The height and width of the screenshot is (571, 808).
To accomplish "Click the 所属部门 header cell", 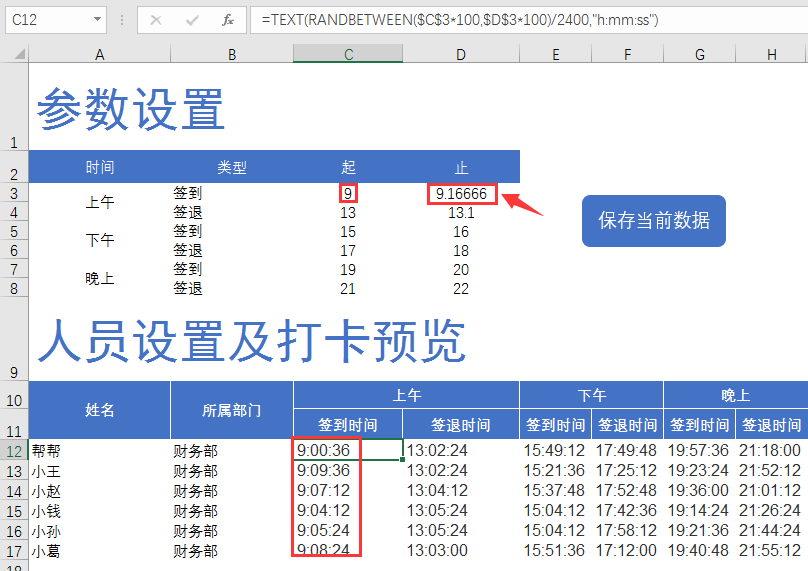I will pos(232,410).
